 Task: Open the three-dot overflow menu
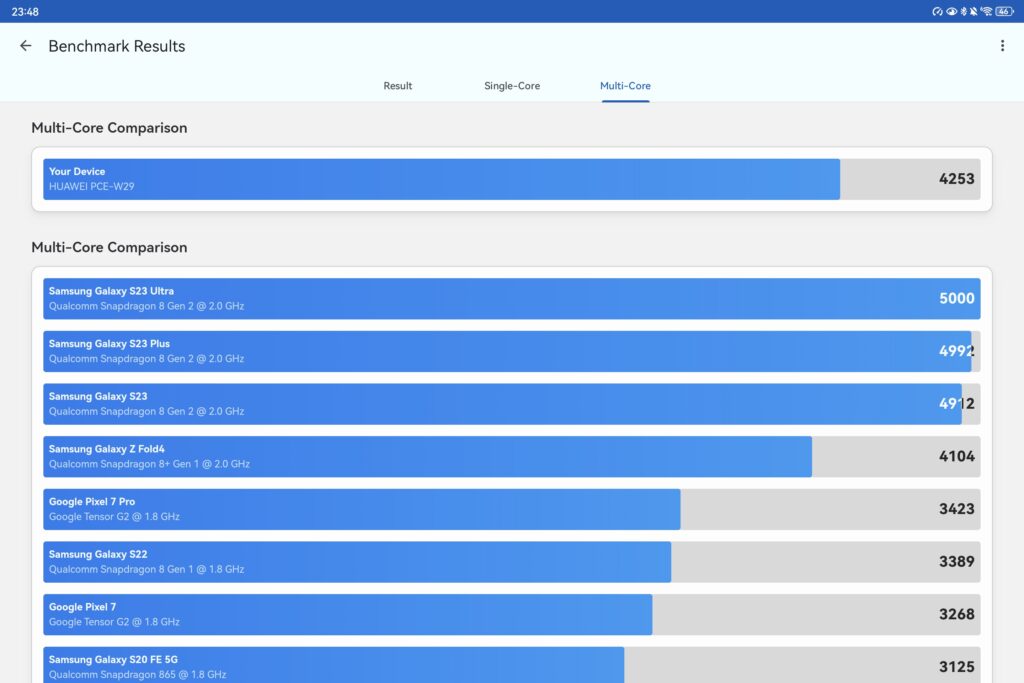click(1002, 46)
